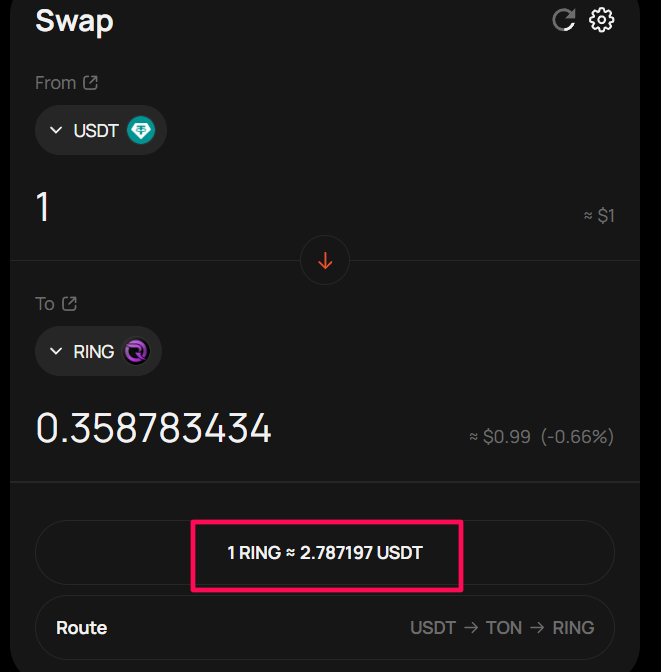The width and height of the screenshot is (661, 672).
Task: Click the Route label
Action: pyautogui.click(x=81, y=628)
